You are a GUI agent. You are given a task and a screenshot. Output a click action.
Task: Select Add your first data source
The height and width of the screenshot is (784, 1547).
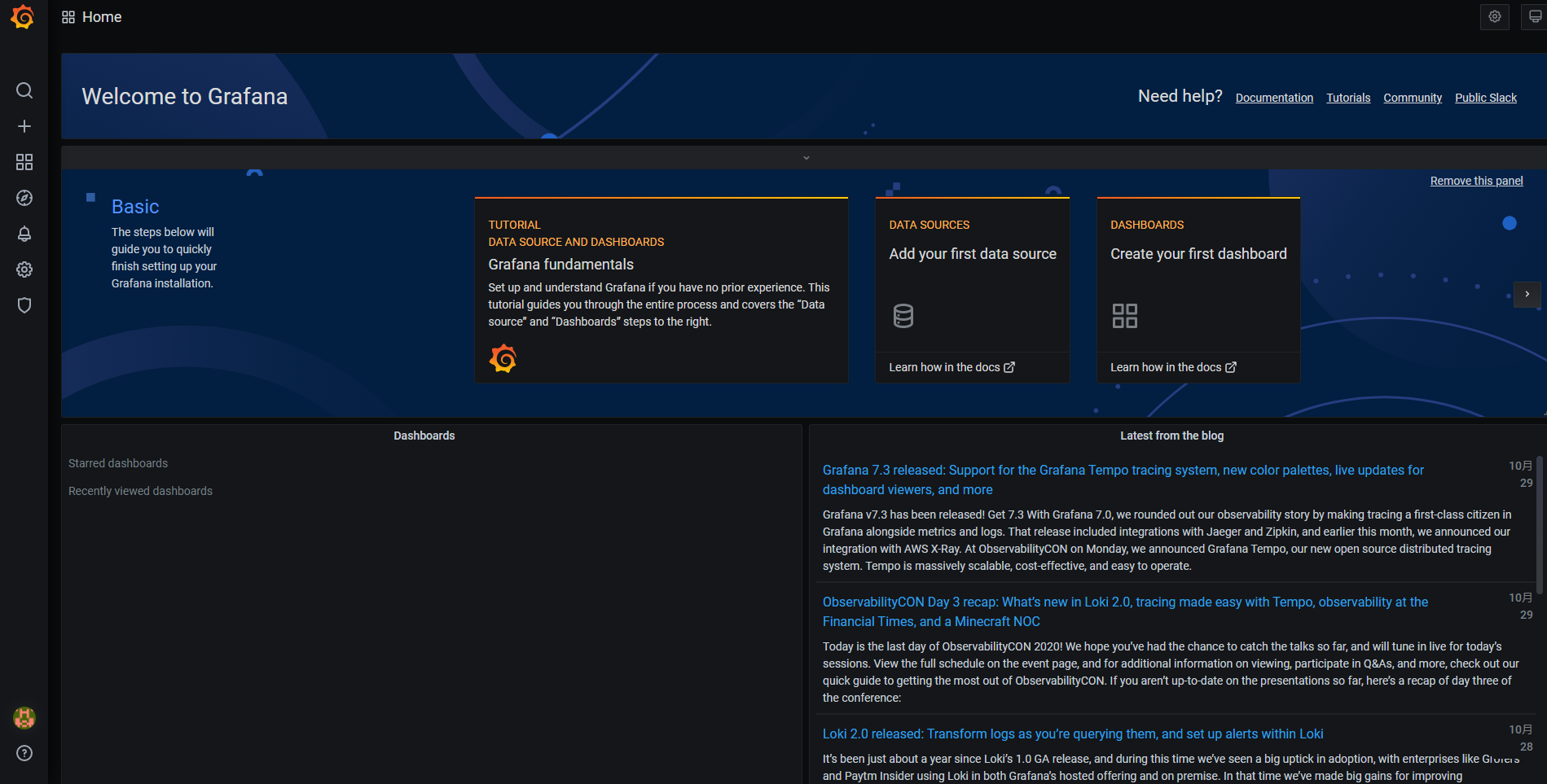[x=973, y=254]
